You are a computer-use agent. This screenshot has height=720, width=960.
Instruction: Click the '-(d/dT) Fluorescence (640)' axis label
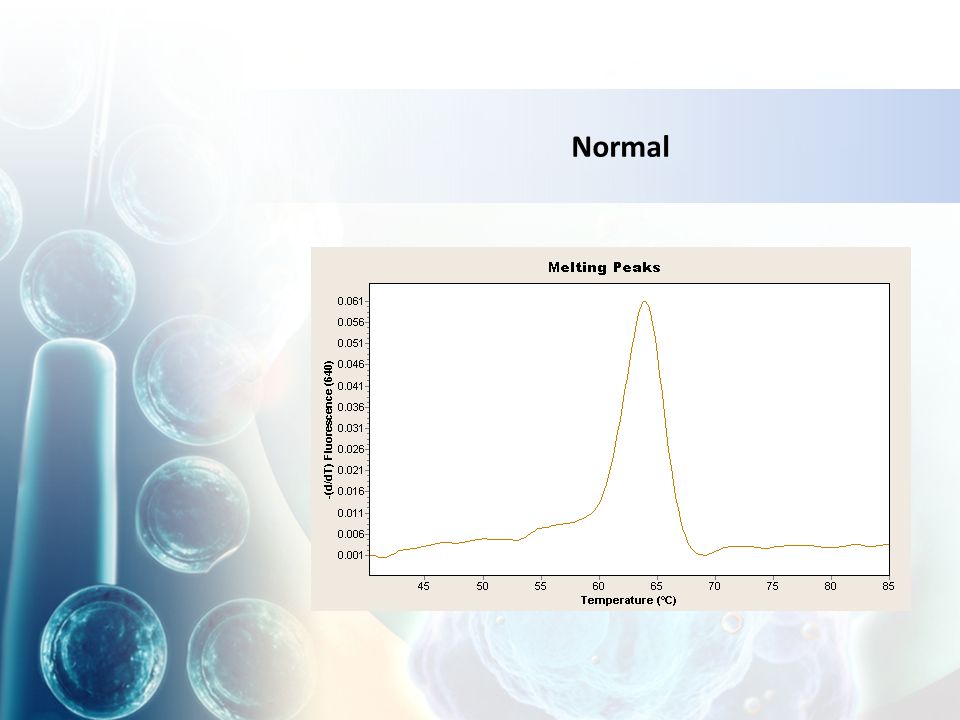[329, 429]
